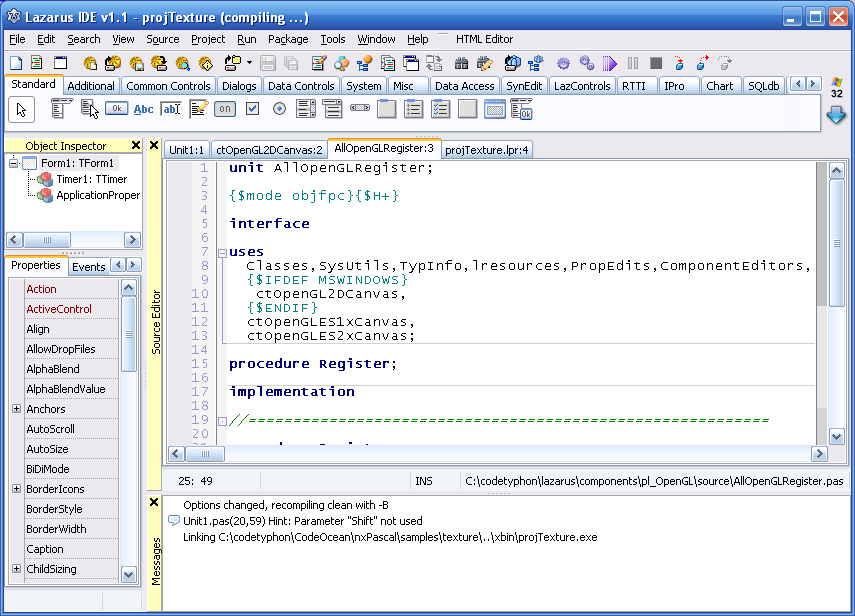Pick the TMemo component icon
Image resolution: width=855 pixels, height=616 pixels.
(198, 108)
